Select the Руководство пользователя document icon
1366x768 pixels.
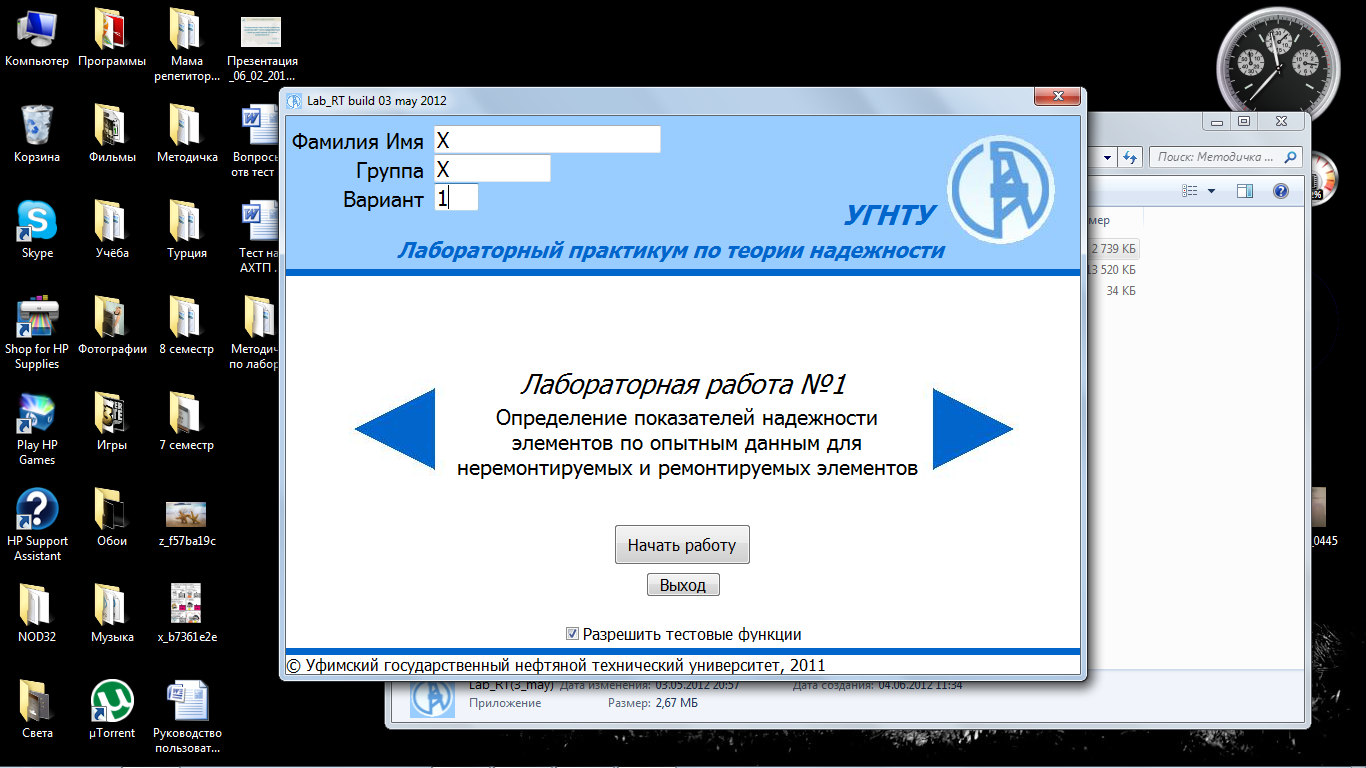(x=187, y=717)
